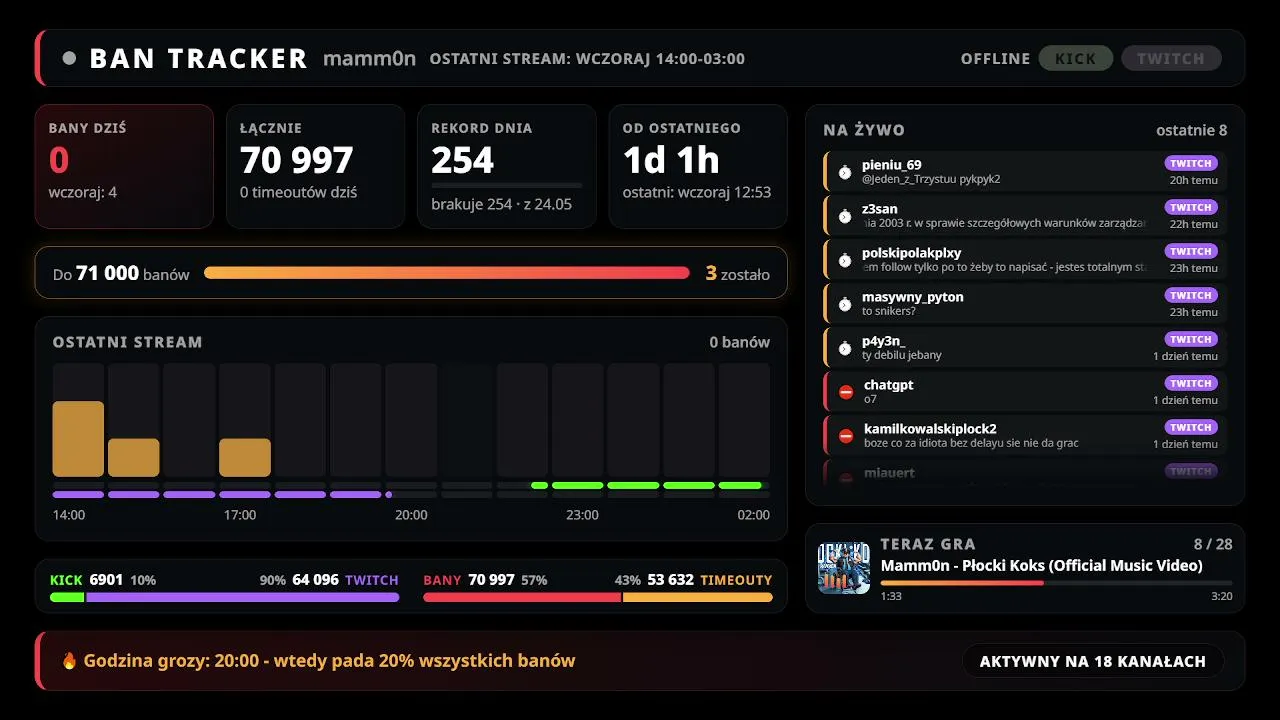Toggle the TWITCH platform pill in header
The image size is (1280, 720).
click(1171, 58)
